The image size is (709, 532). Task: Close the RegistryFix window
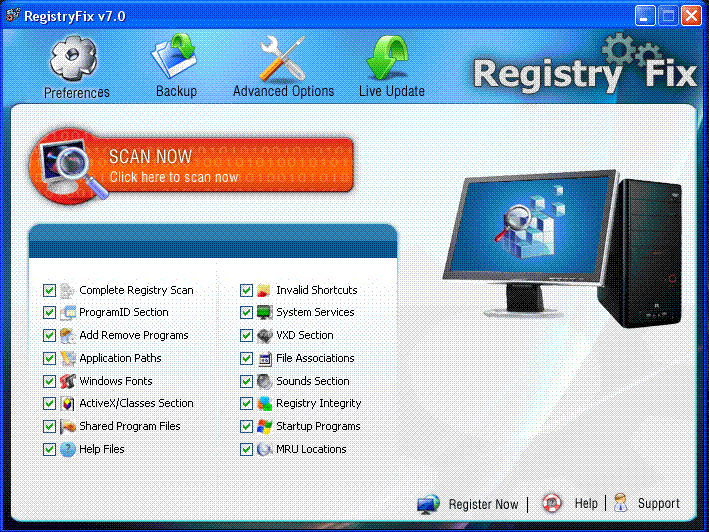pos(691,16)
